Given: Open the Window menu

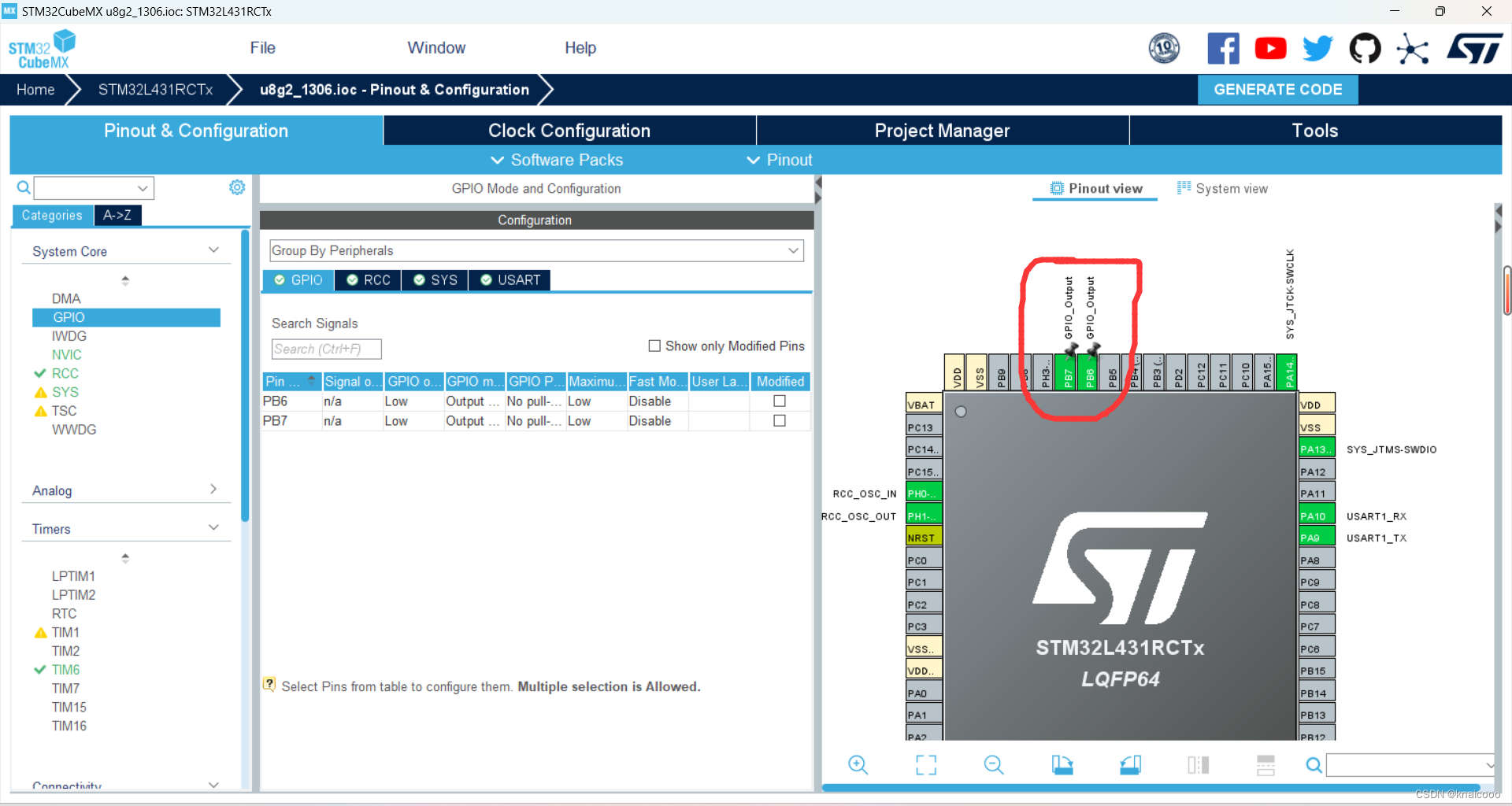Looking at the screenshot, I should 436,47.
